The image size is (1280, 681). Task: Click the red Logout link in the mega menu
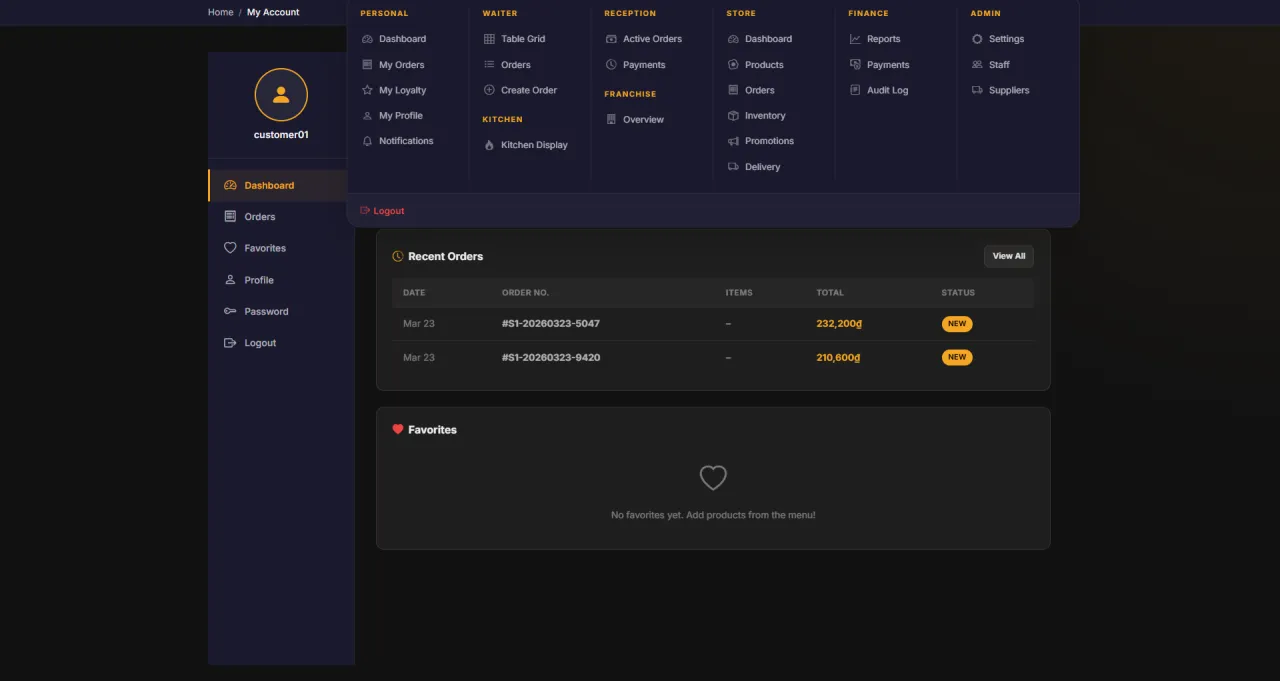point(382,211)
